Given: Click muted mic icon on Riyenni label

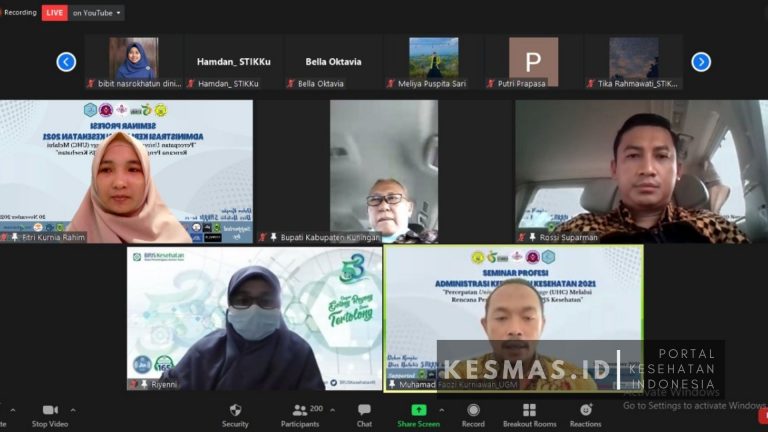Looking at the screenshot, I should pos(133,384).
